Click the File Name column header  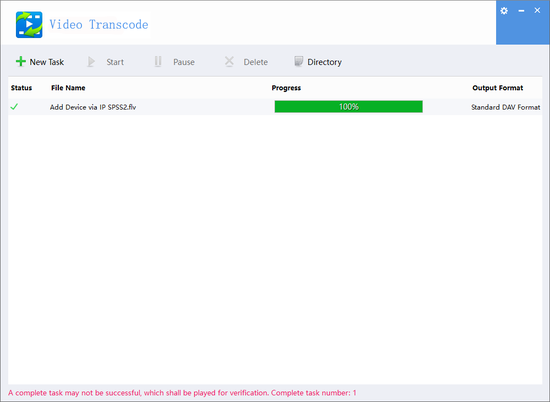click(x=68, y=88)
